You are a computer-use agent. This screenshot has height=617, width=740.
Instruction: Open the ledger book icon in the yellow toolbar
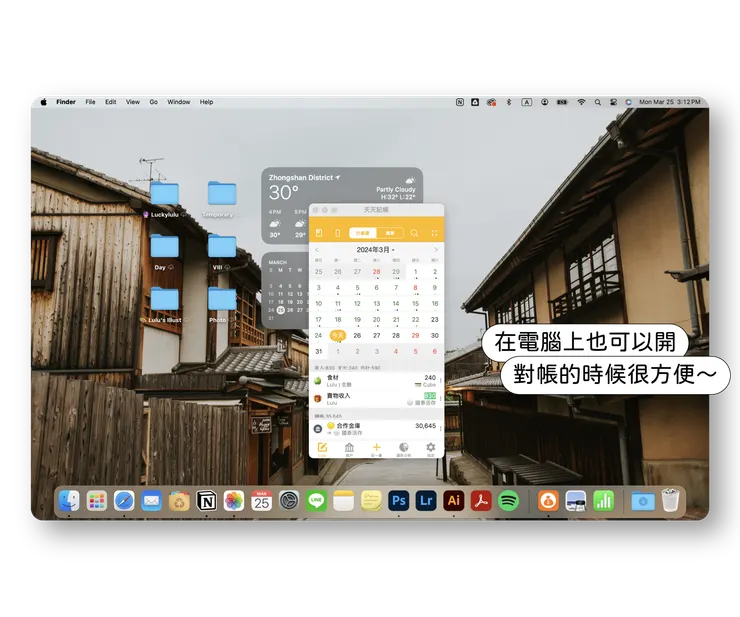[x=319, y=233]
